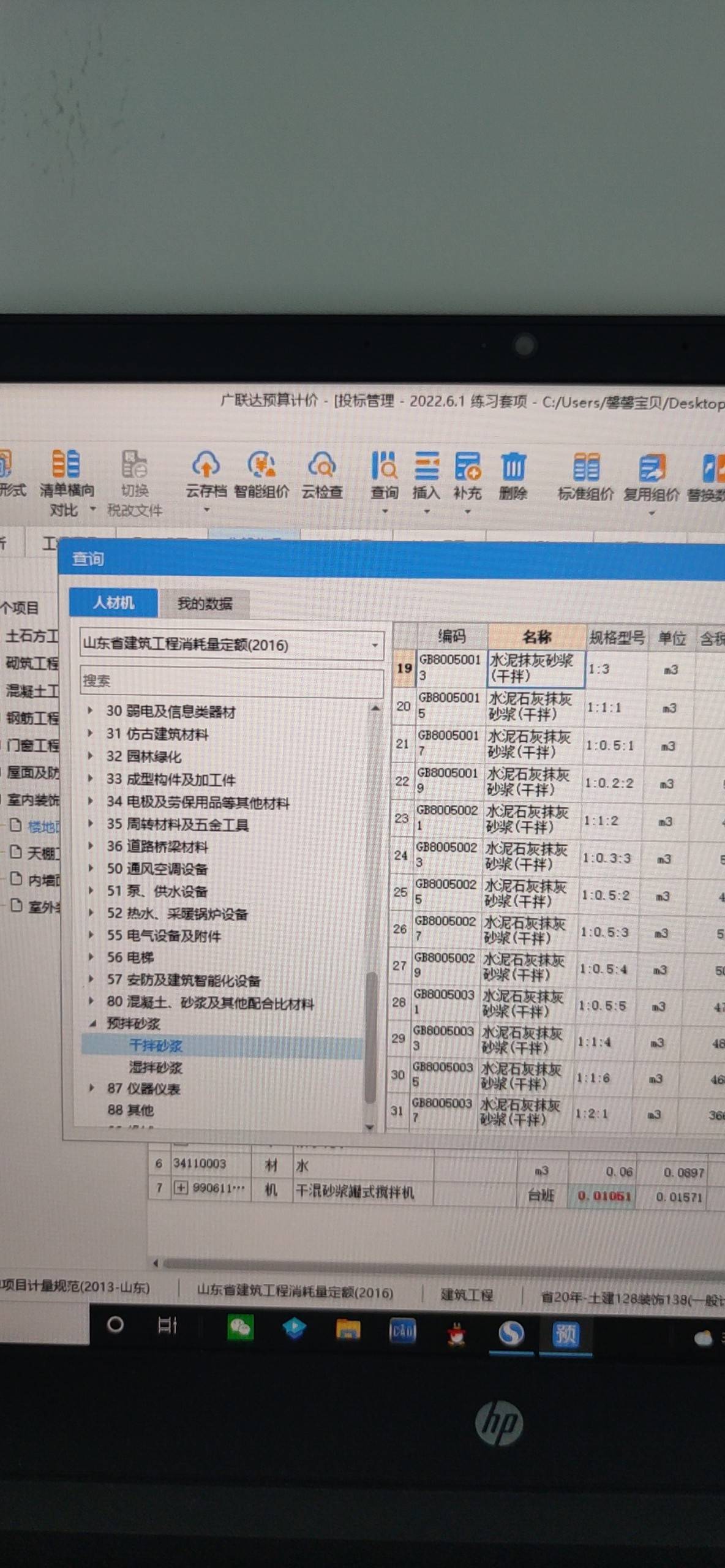The width and height of the screenshot is (725, 1568).
Task: Expand 80 混凝土、砂浆及其他配合比材料 node
Action: tap(91, 1001)
